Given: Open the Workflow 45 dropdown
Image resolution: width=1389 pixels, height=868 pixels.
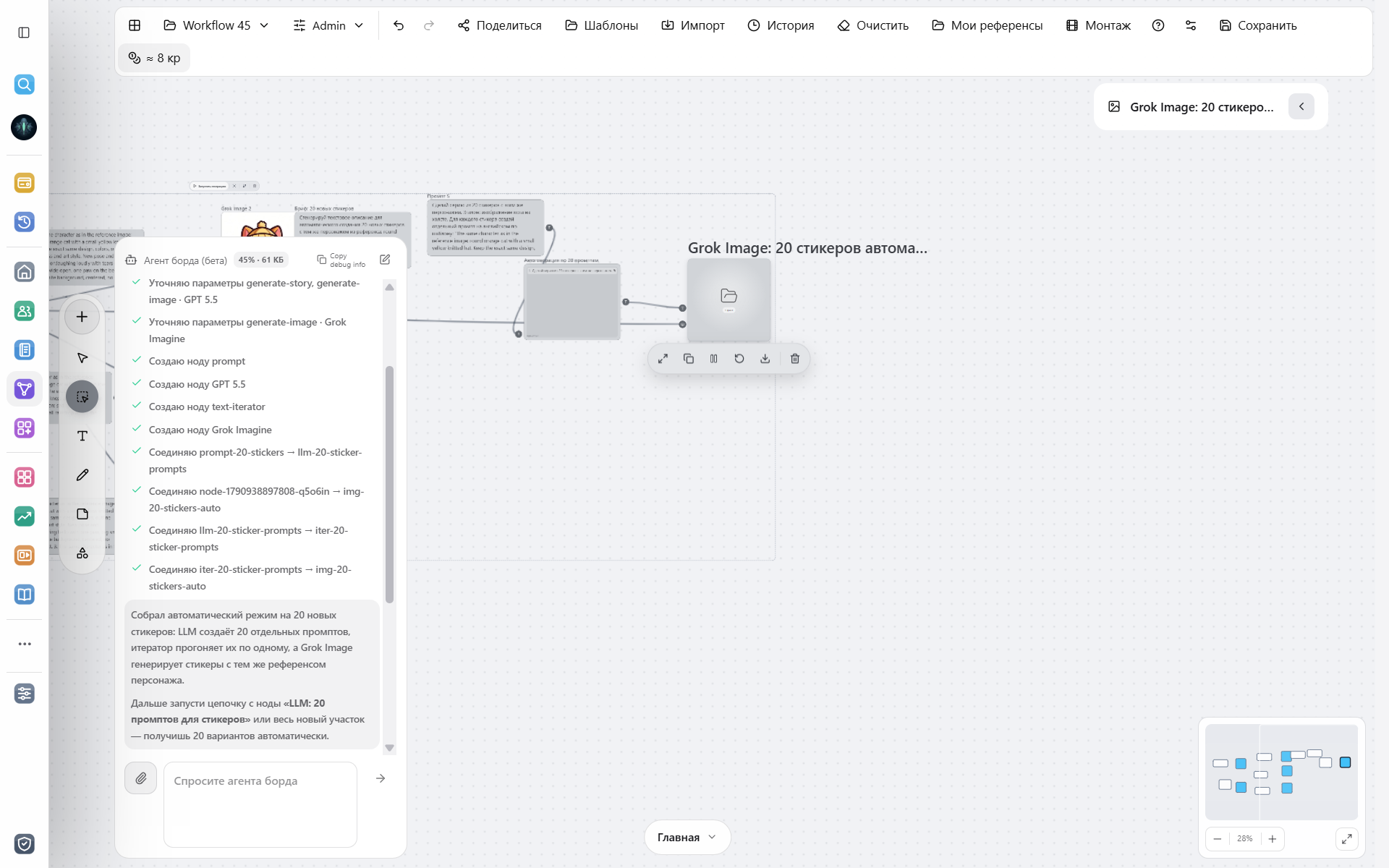Looking at the screenshot, I should 216,25.
